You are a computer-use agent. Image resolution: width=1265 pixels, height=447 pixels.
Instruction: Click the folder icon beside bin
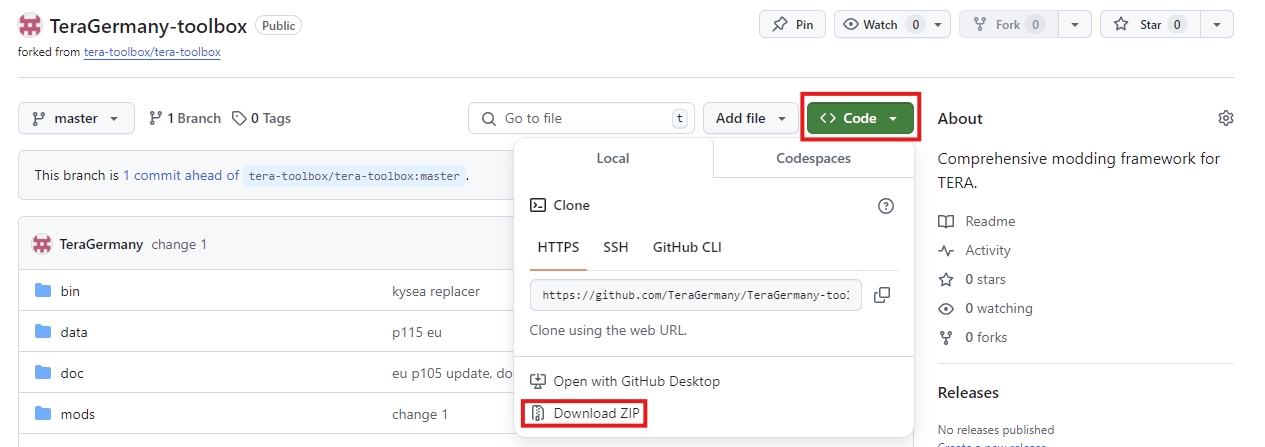tap(43, 291)
